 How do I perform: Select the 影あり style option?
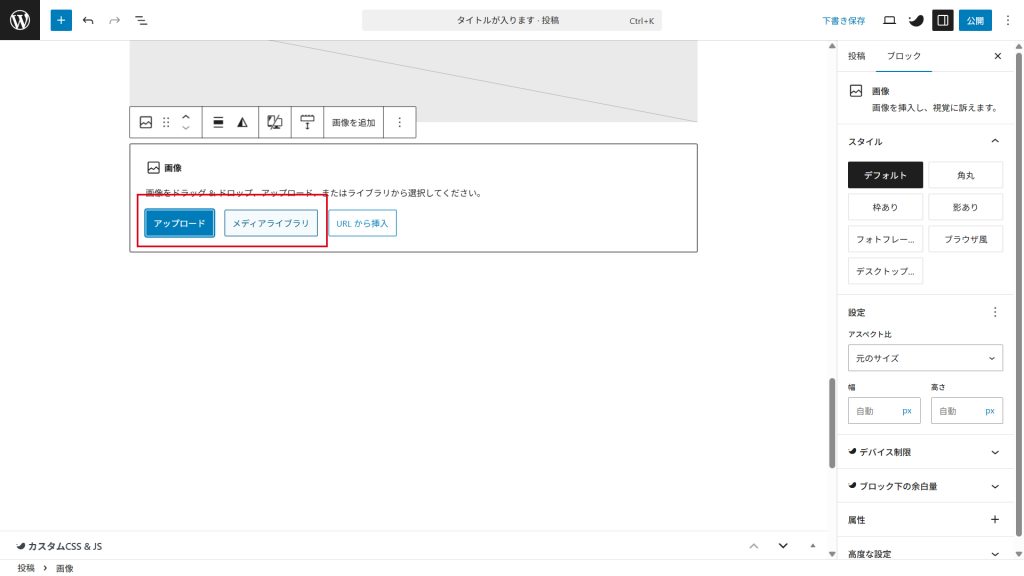pos(965,207)
